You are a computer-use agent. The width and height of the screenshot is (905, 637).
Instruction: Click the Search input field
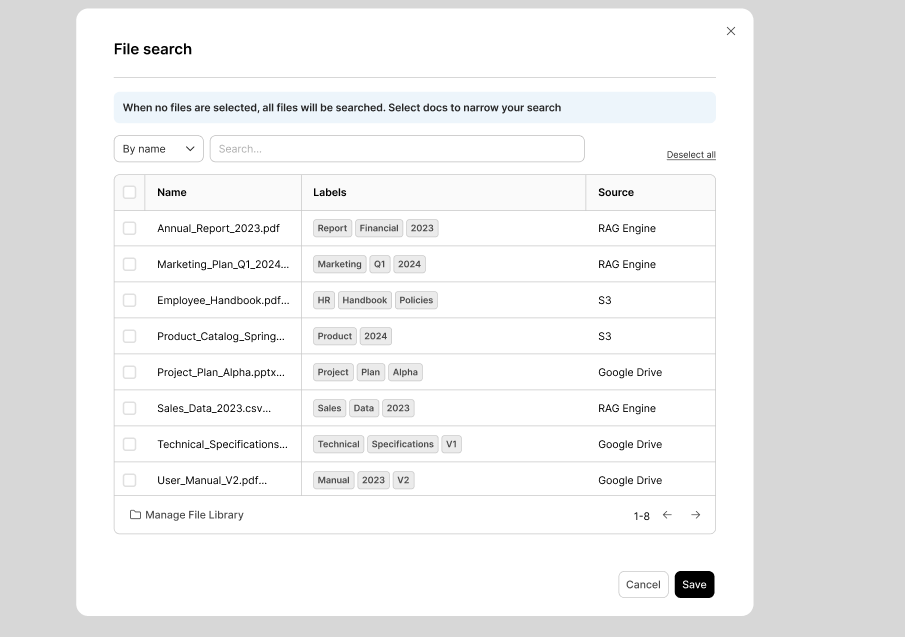coord(397,149)
